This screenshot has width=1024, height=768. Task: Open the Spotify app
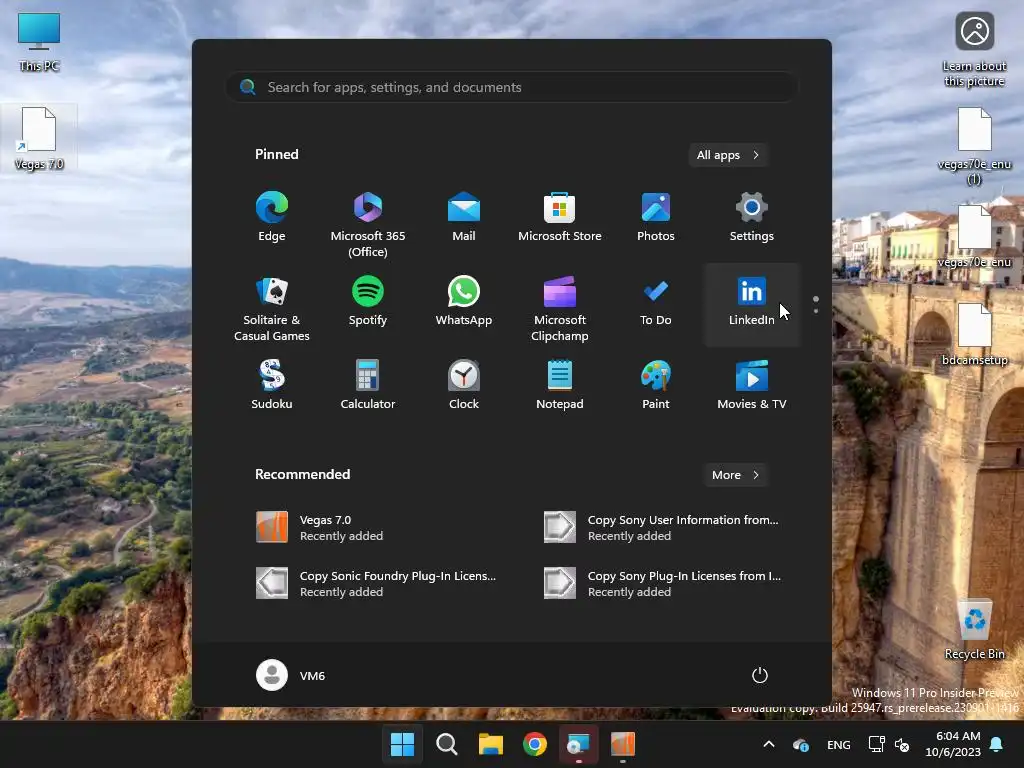click(368, 301)
